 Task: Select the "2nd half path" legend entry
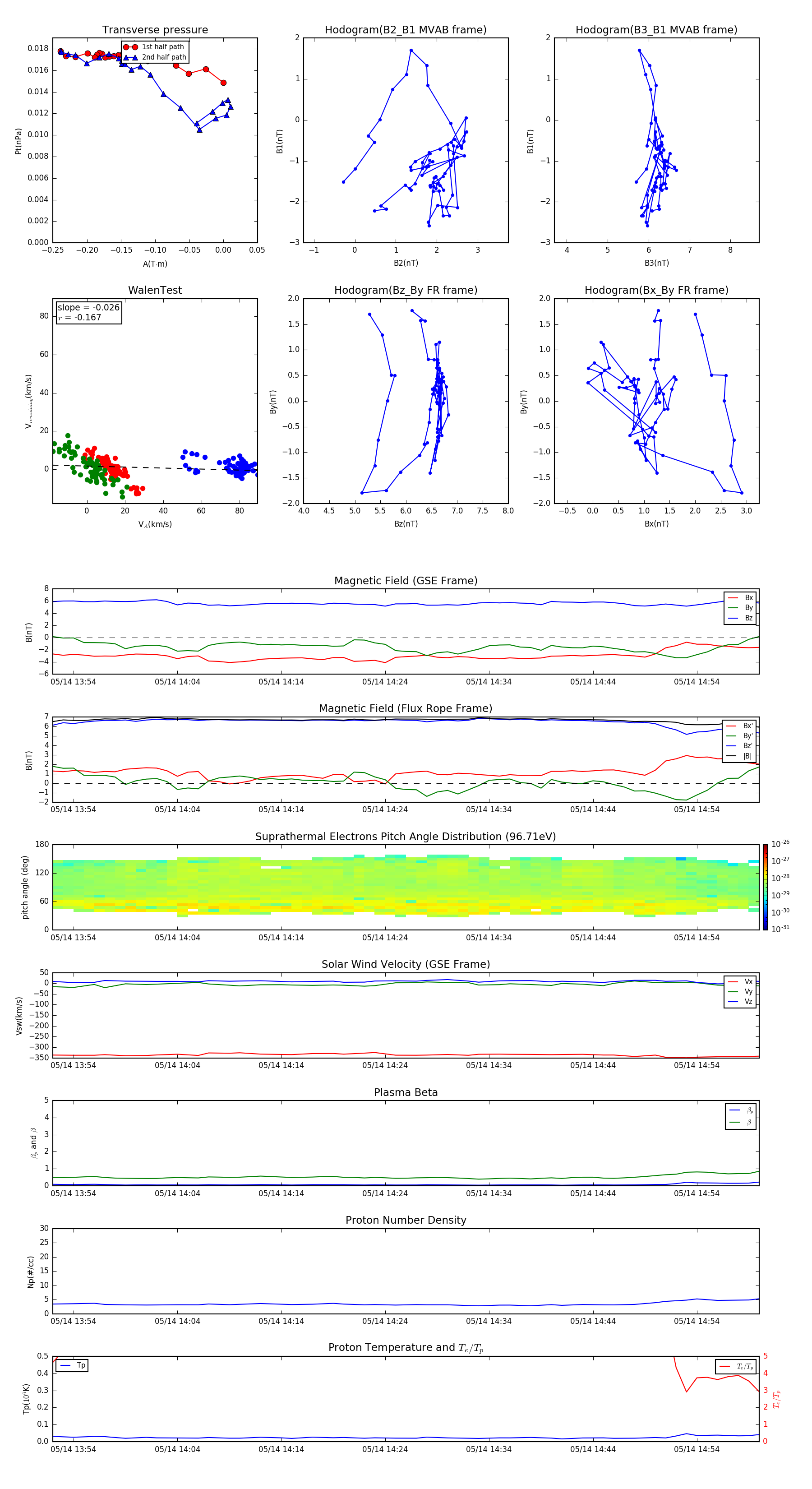click(155, 57)
